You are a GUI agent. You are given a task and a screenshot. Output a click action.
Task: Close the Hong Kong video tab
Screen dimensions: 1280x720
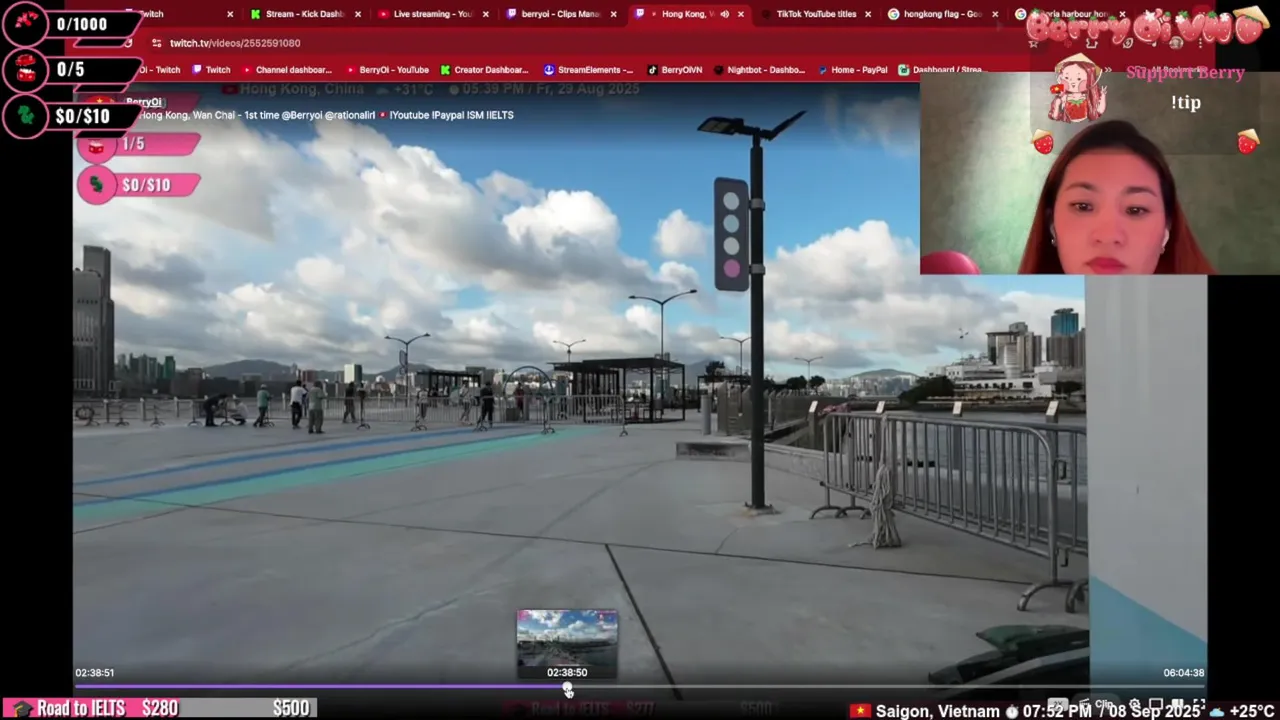[741, 14]
